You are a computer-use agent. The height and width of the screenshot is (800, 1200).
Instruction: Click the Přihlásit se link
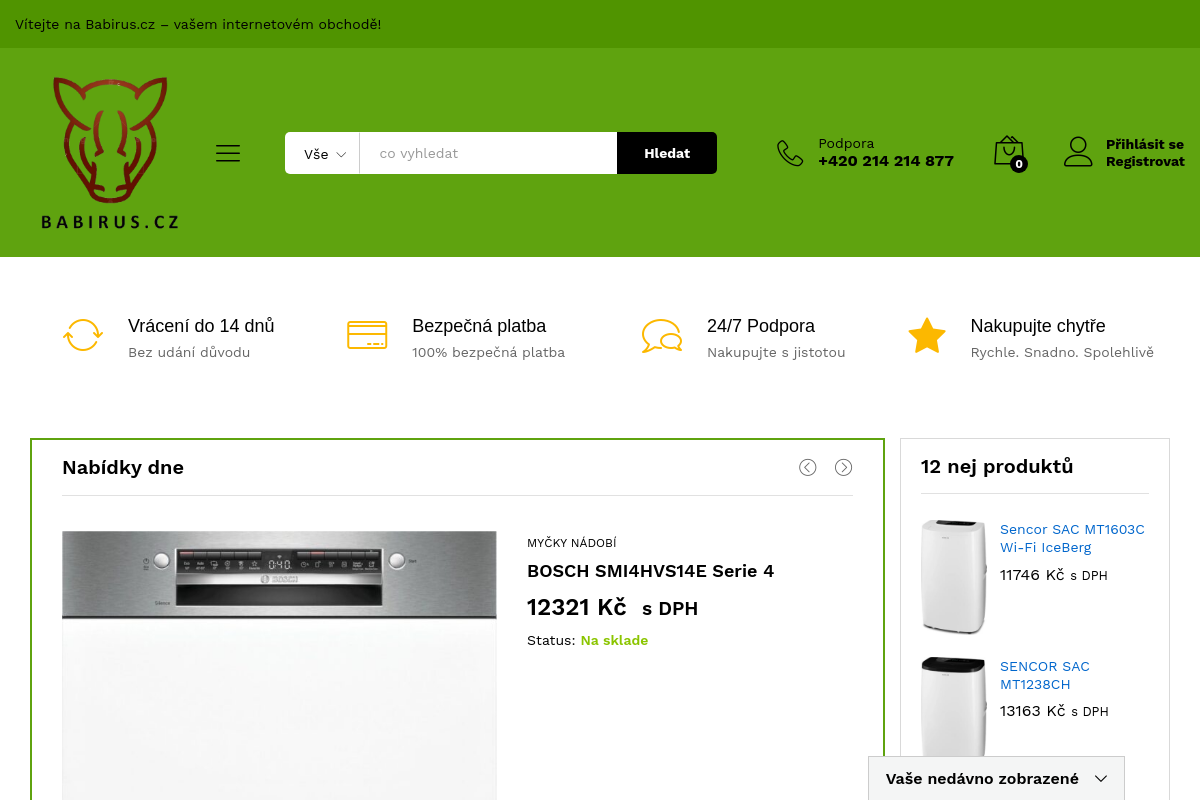coord(1145,144)
